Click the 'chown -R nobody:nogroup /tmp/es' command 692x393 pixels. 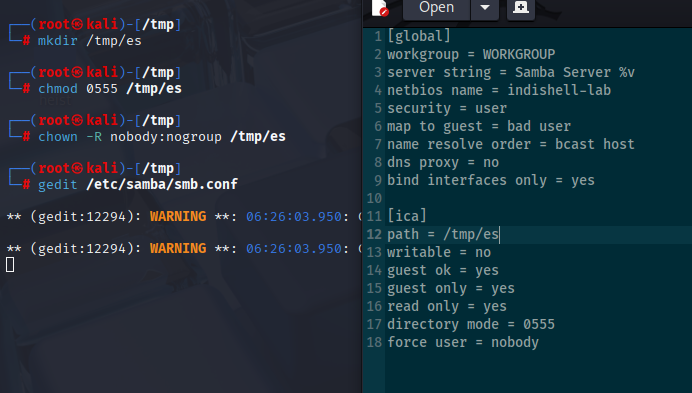click(x=162, y=137)
